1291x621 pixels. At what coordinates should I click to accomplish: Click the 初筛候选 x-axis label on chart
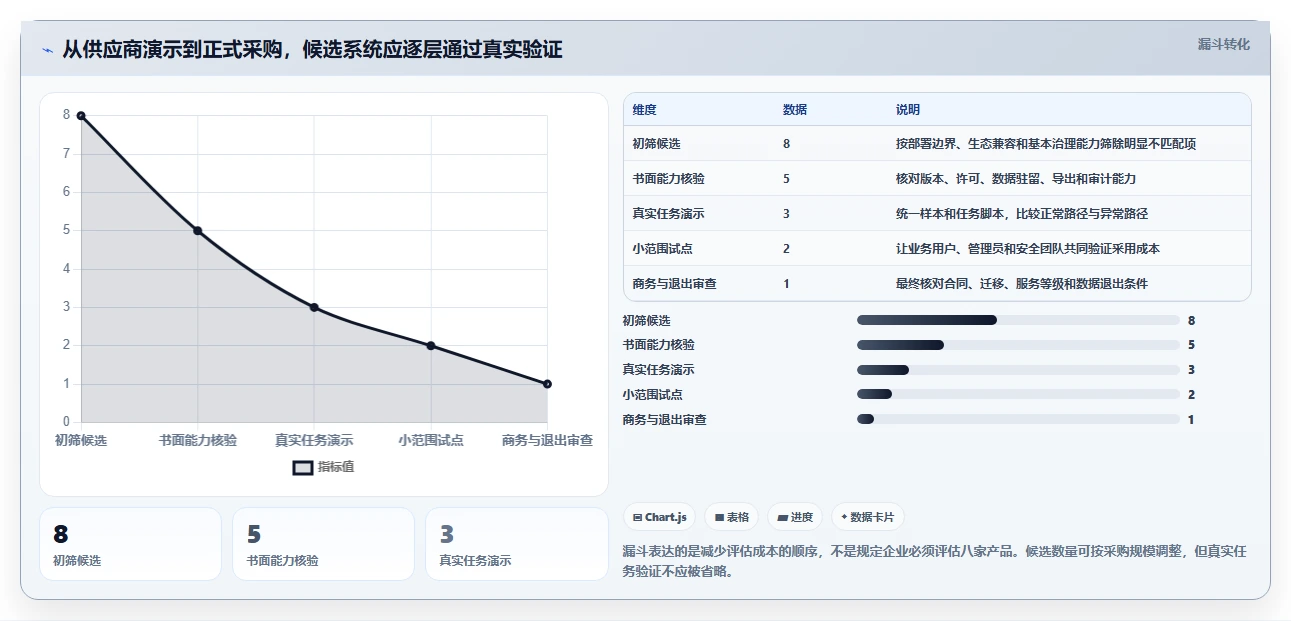[x=81, y=440]
